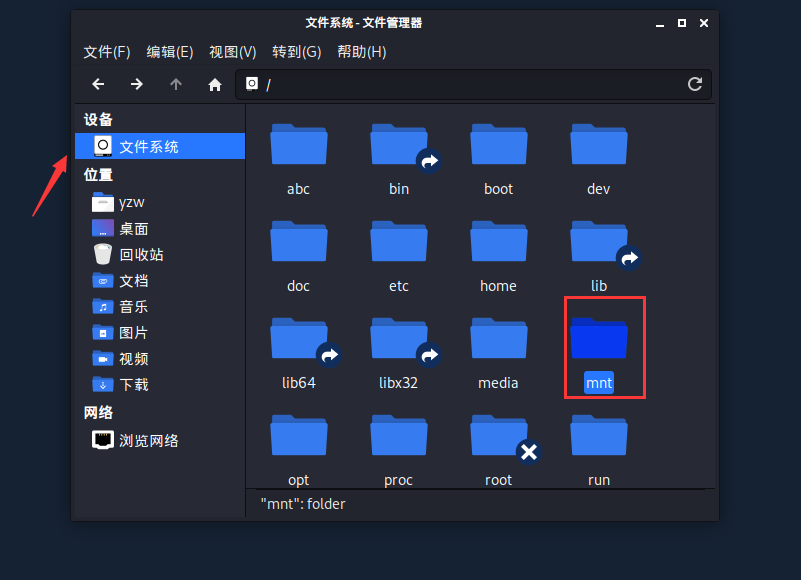Open the Trash (回收站) in sidebar
Screen dimensions: 801x580
pos(140,255)
